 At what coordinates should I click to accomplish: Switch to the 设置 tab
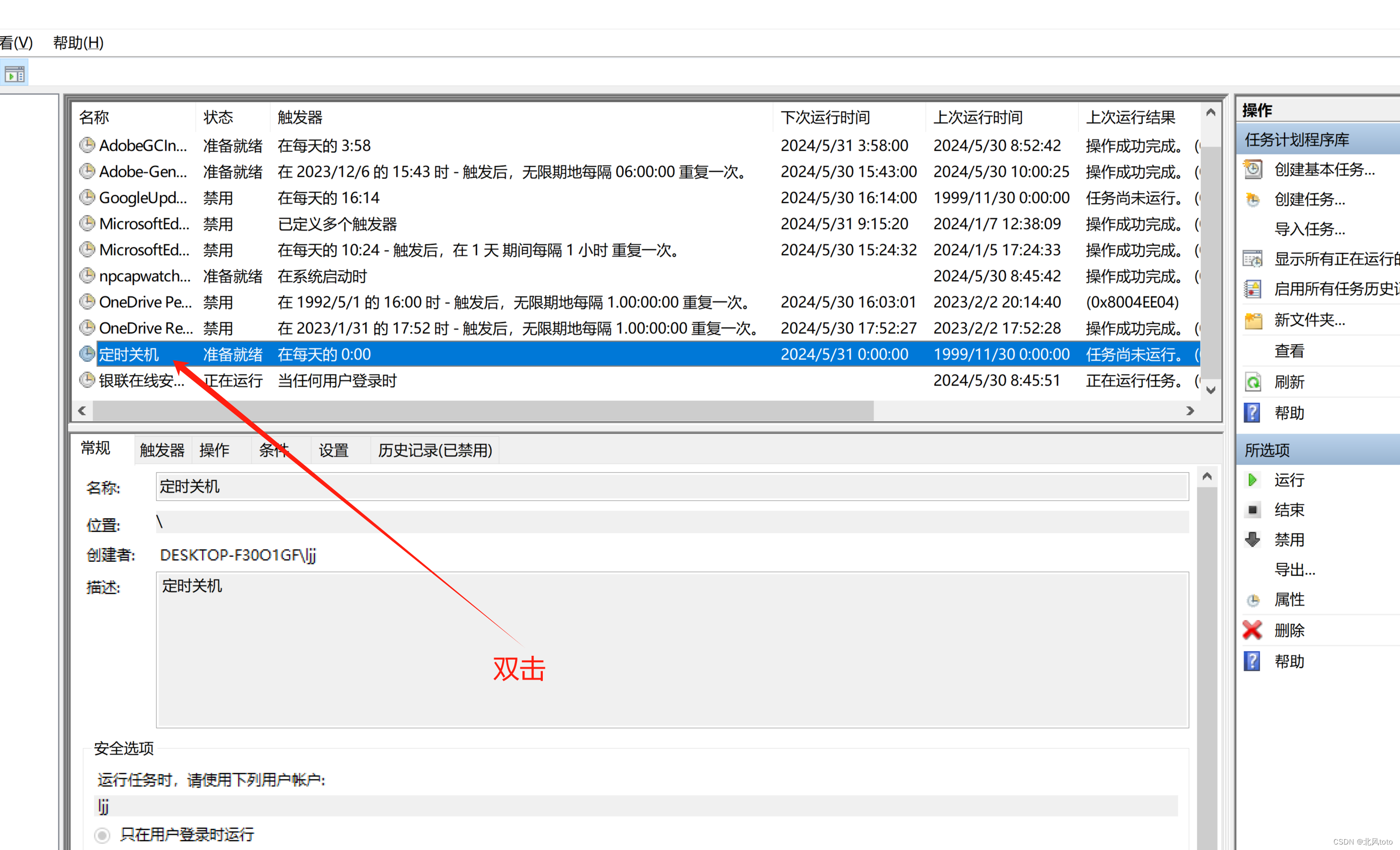click(x=334, y=450)
